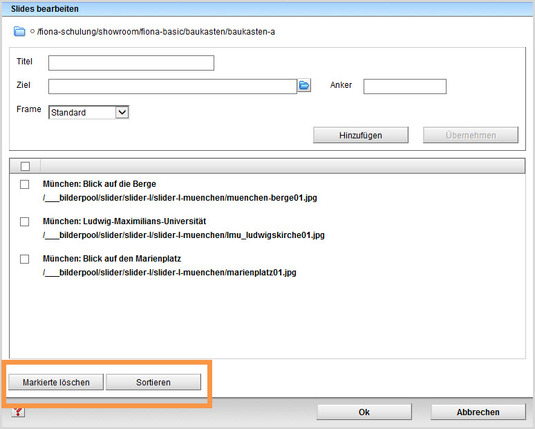
Task: Select the 'München: Blick auf die Berge' entry
Action: [x=99, y=184]
